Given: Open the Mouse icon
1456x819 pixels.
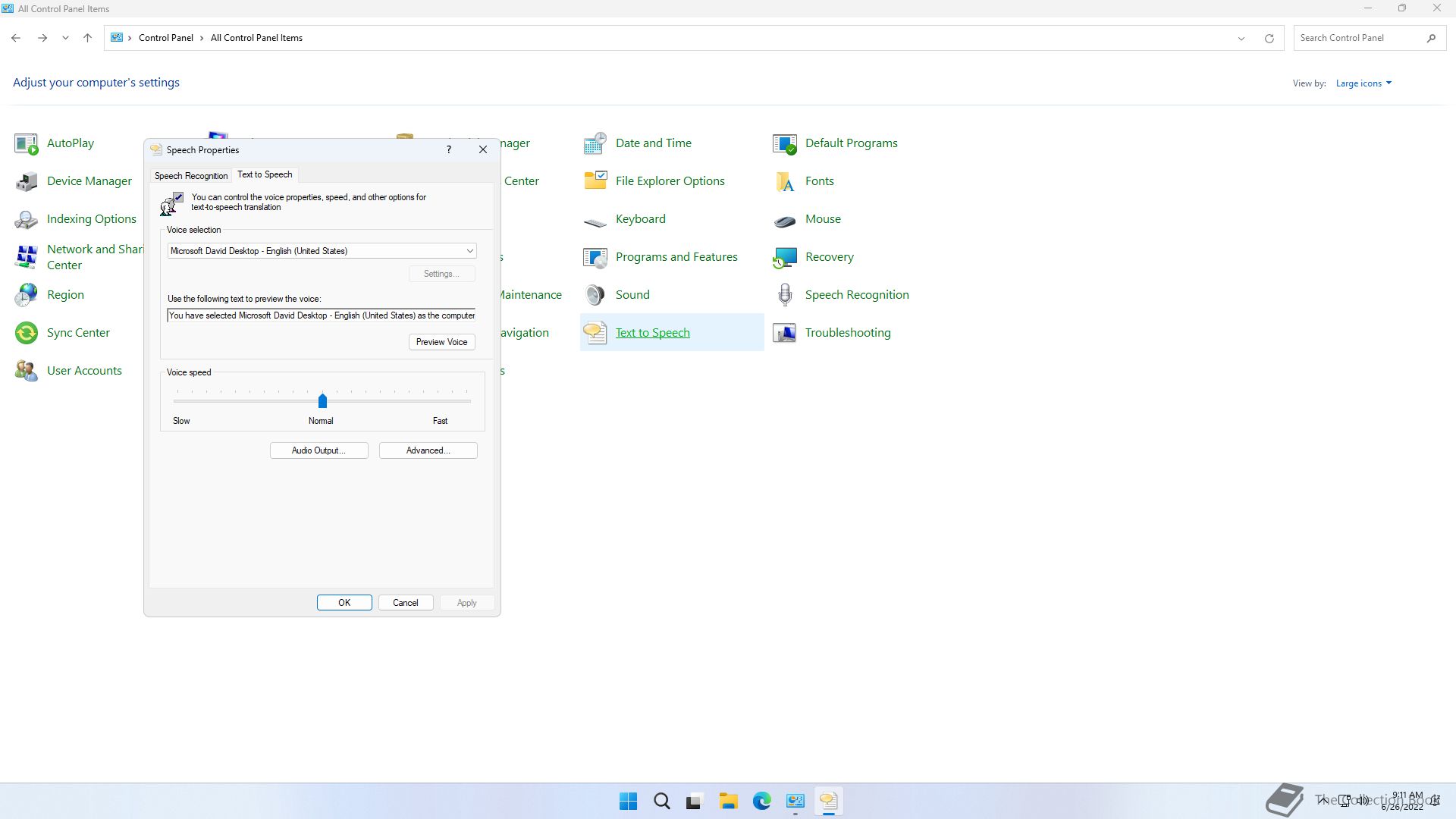Looking at the screenshot, I should pos(785,219).
